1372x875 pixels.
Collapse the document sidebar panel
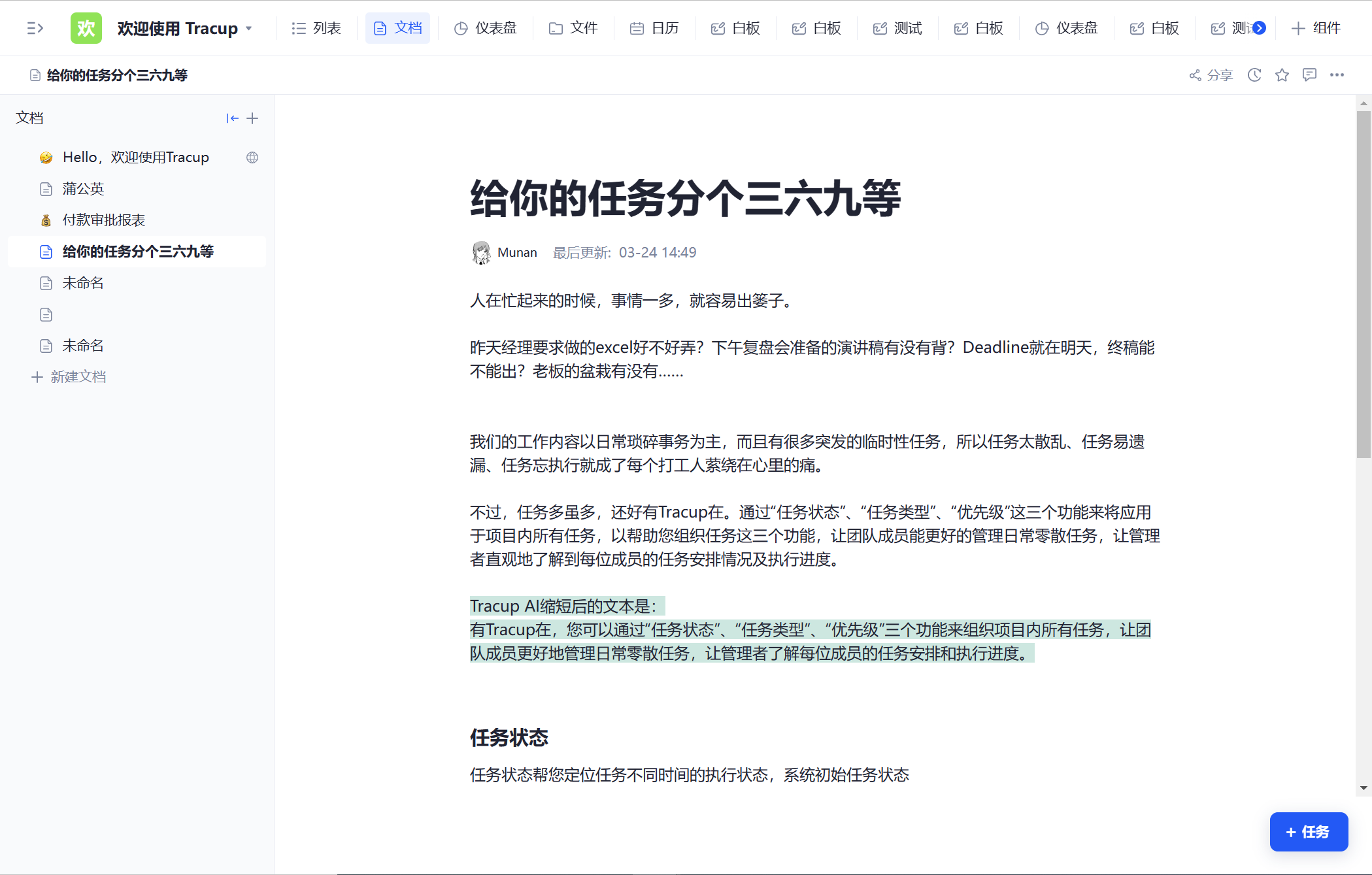232,118
